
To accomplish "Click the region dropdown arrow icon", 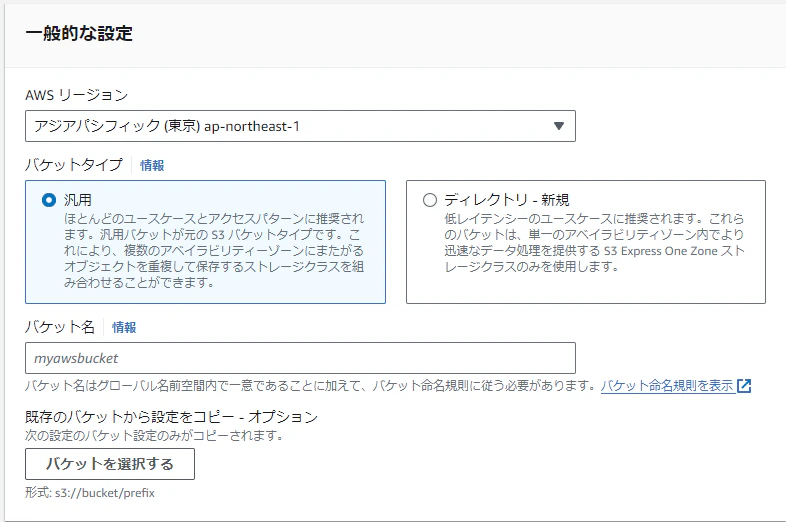I will (x=559, y=126).
